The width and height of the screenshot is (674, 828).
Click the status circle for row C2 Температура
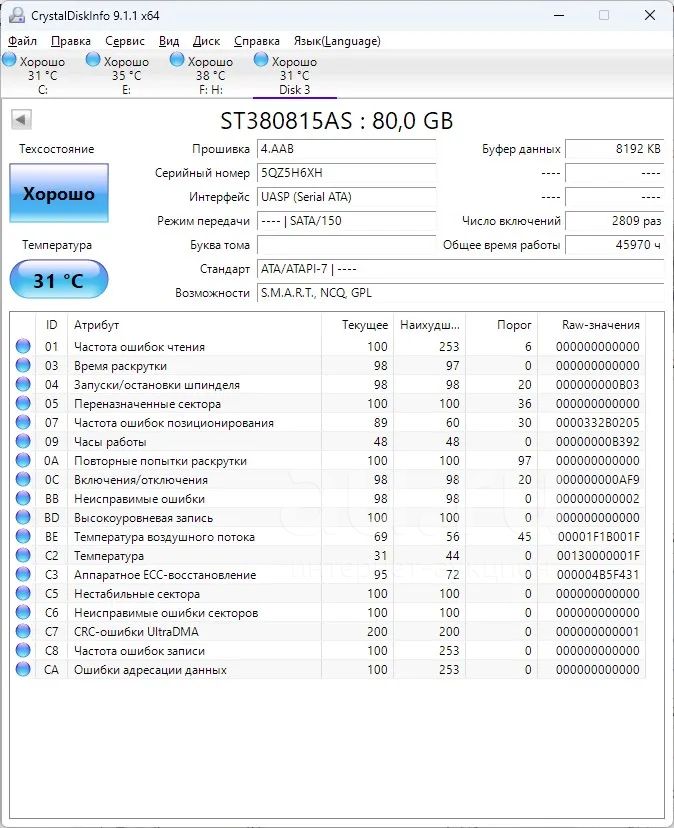[x=23, y=556]
